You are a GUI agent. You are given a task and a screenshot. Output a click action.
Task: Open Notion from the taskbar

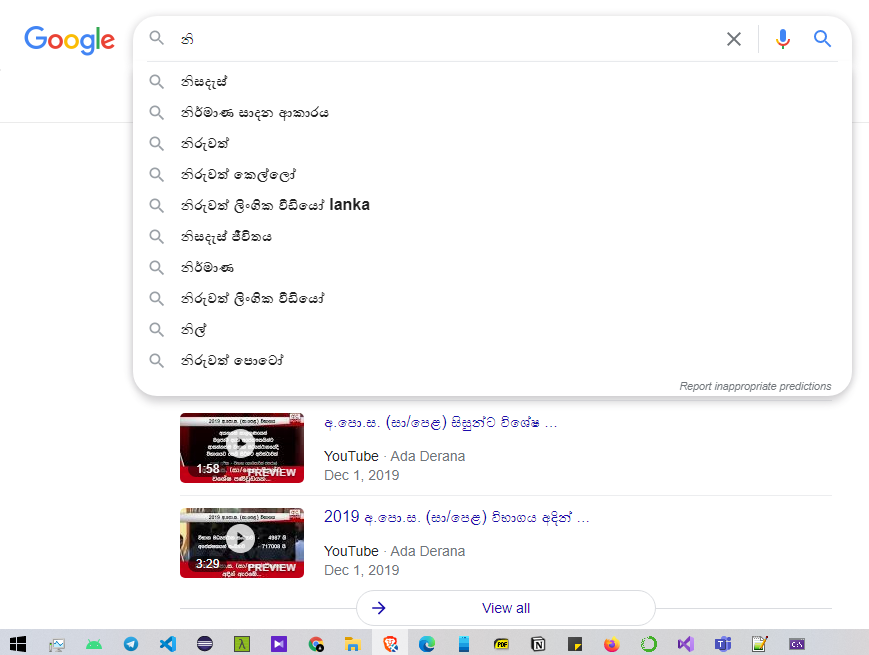pyautogui.click(x=538, y=644)
